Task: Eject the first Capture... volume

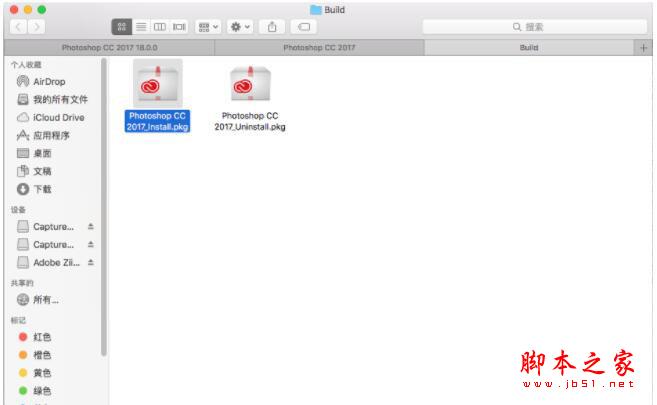Action: (91, 227)
